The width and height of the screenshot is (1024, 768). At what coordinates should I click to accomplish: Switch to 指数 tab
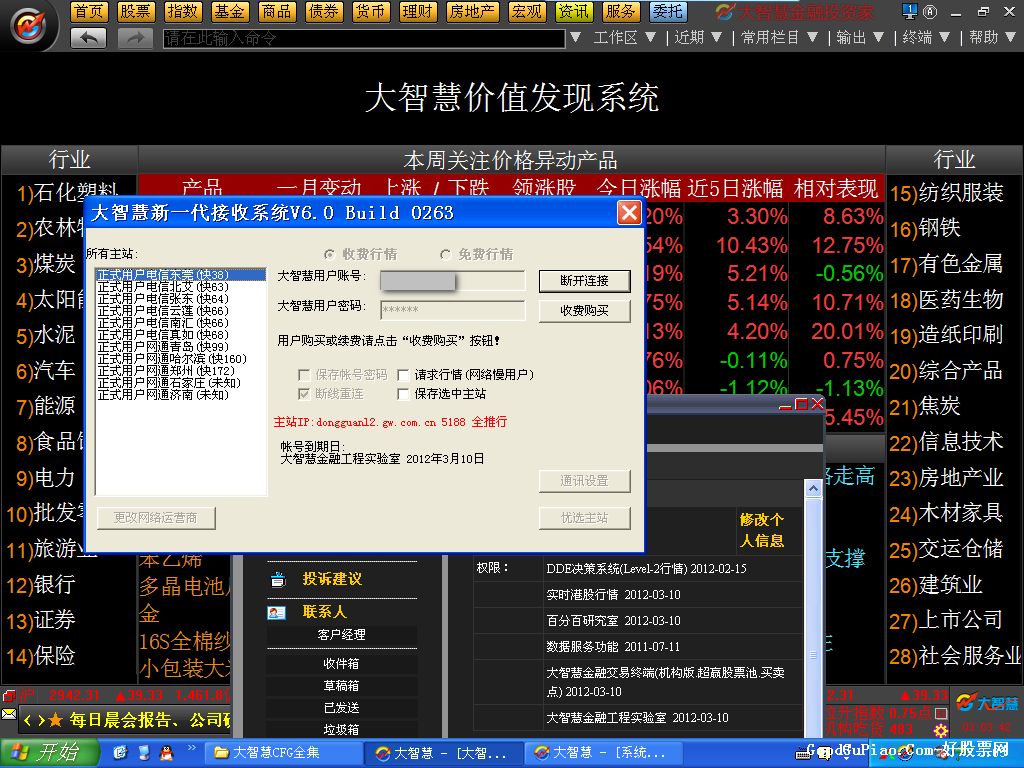(x=182, y=11)
